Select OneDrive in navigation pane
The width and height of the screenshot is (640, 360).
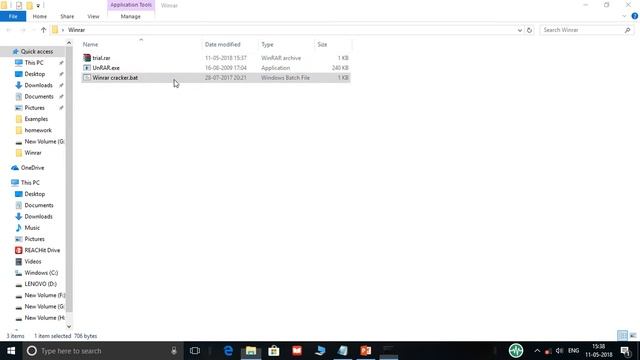tap(32, 168)
